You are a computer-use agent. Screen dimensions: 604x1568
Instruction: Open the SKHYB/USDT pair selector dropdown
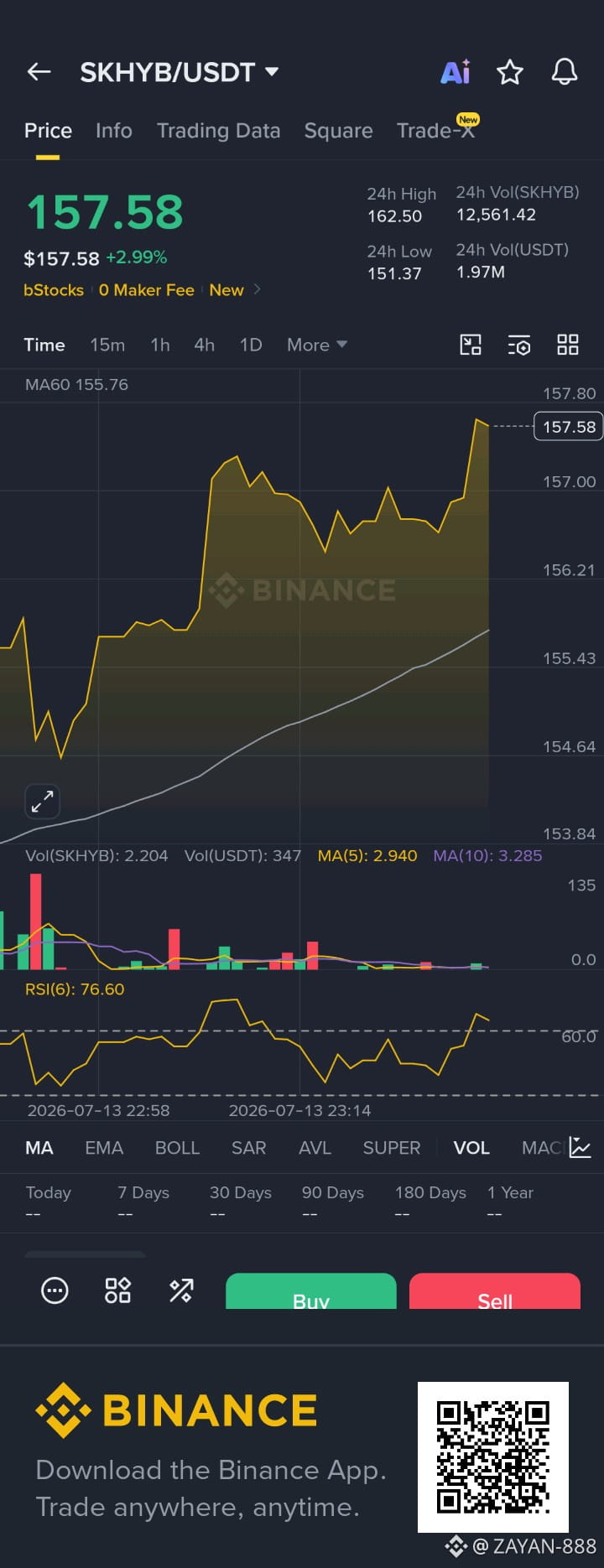tap(179, 72)
